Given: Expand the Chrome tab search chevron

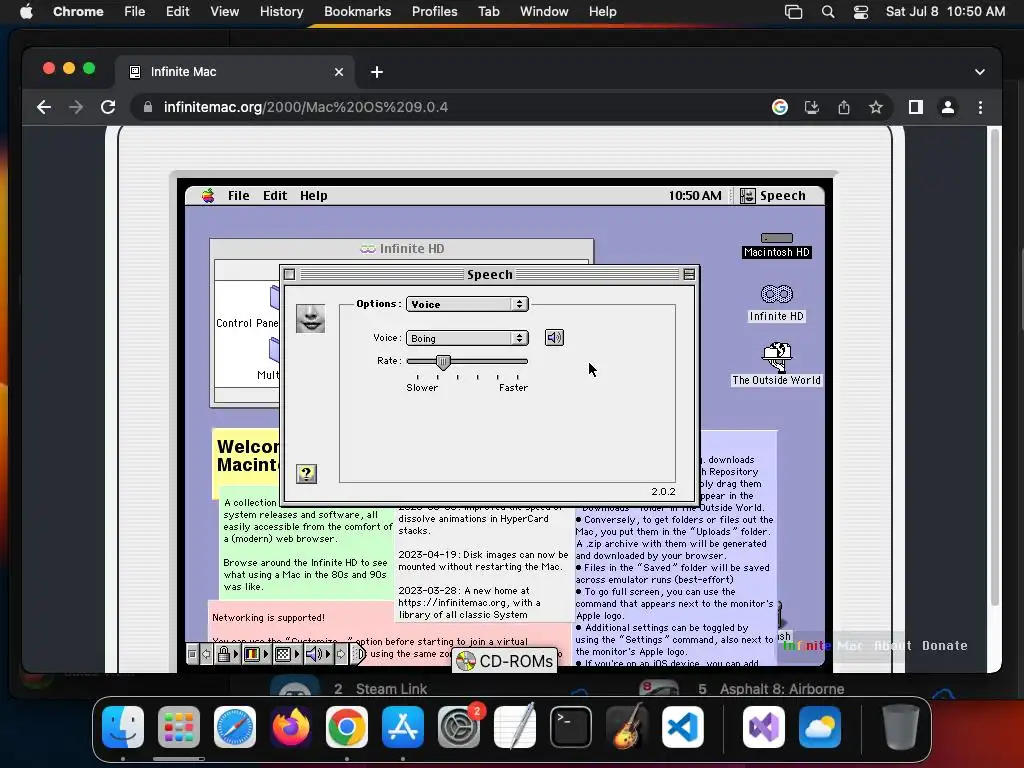Looking at the screenshot, I should 980,72.
